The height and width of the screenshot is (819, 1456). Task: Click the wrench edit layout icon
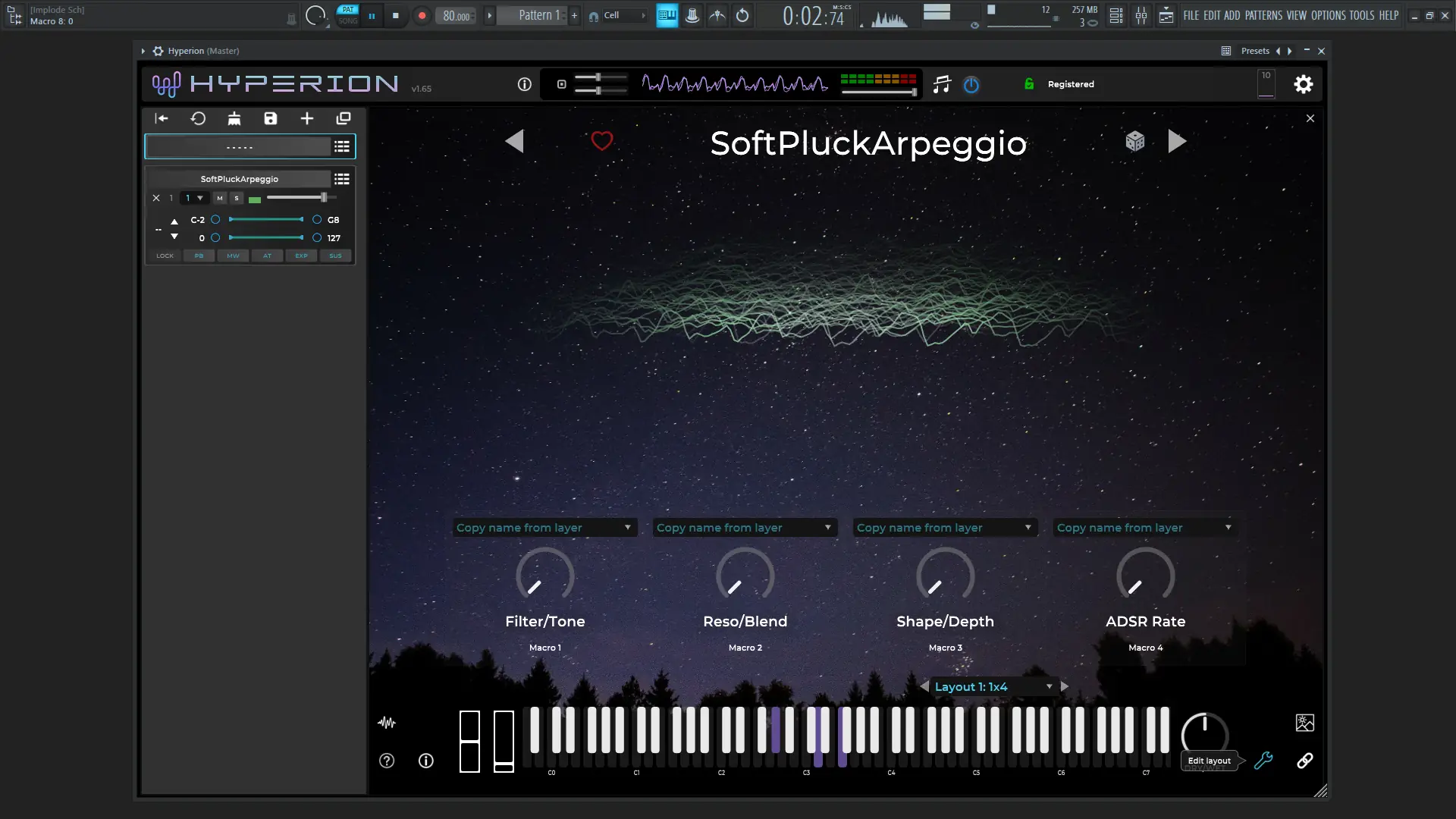point(1263,761)
